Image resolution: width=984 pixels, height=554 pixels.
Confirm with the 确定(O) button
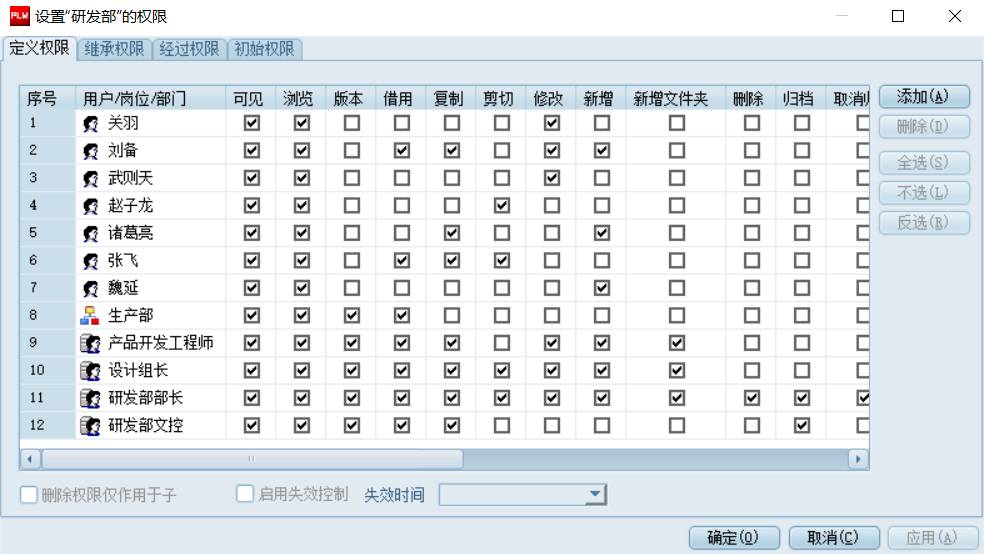(733, 538)
